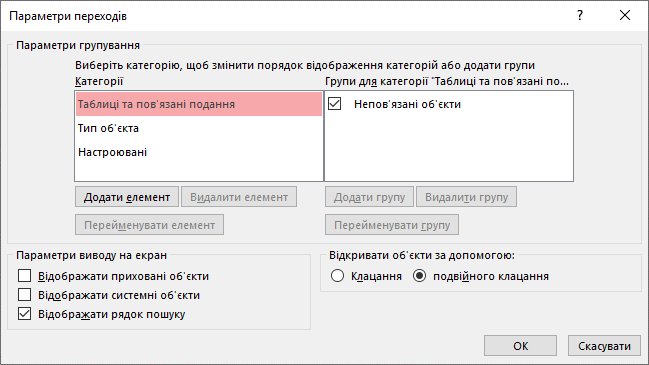Click the Додати елемент button
Viewport: 649px width, 365px height.
[127, 197]
